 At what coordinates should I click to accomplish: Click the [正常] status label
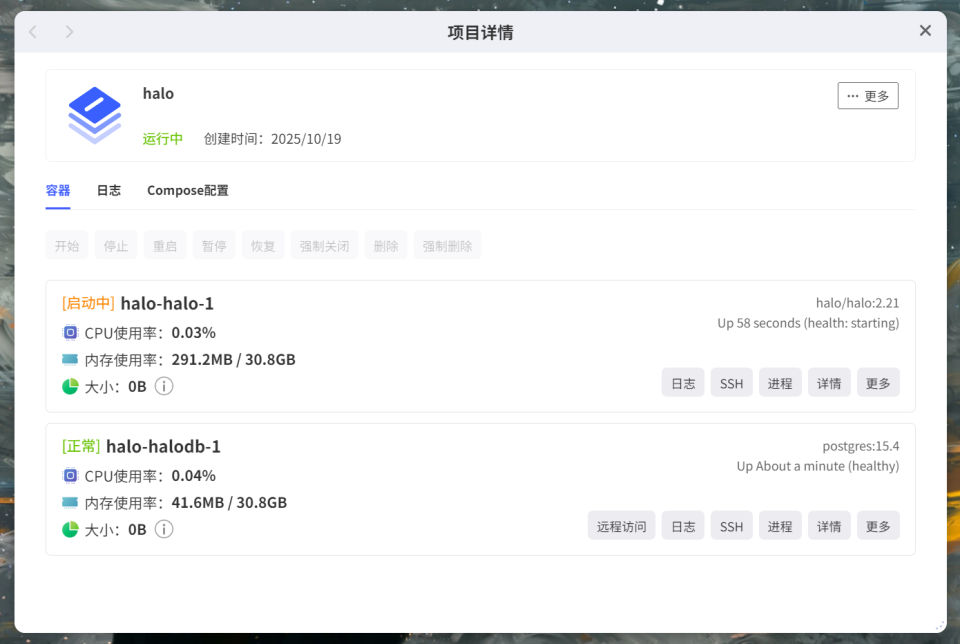coord(81,446)
